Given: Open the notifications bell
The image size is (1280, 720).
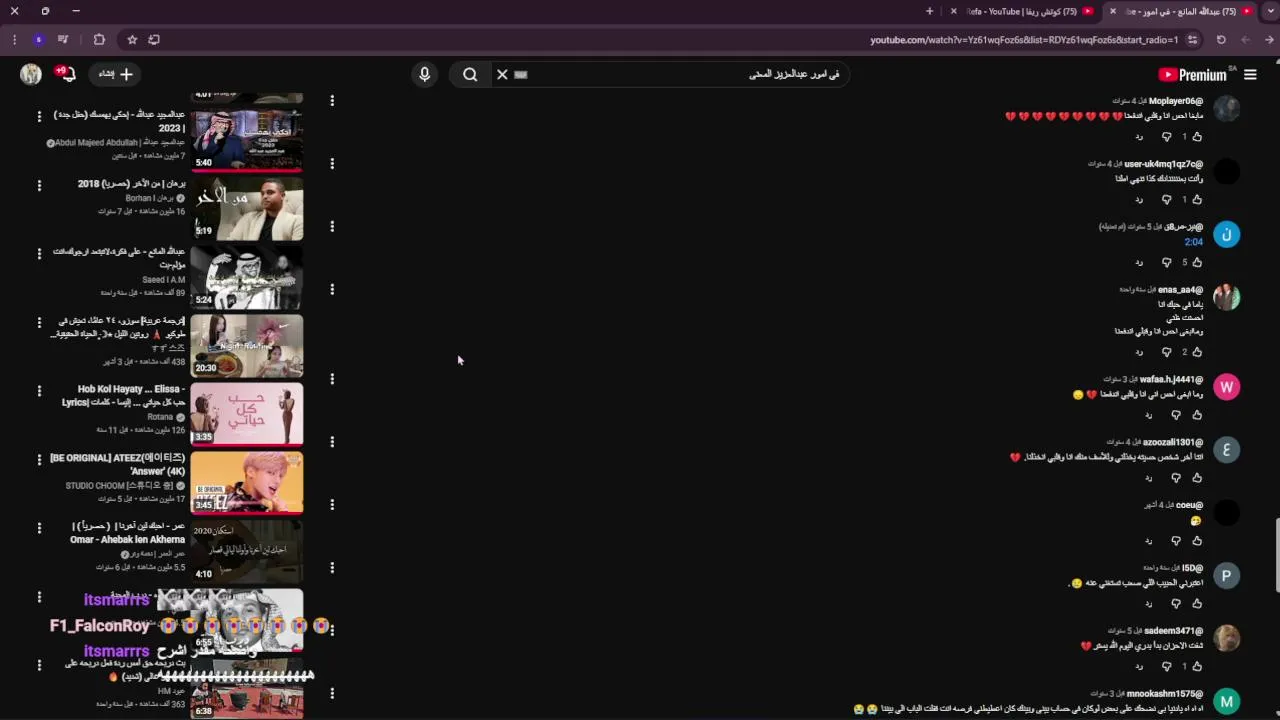Looking at the screenshot, I should 67,74.
